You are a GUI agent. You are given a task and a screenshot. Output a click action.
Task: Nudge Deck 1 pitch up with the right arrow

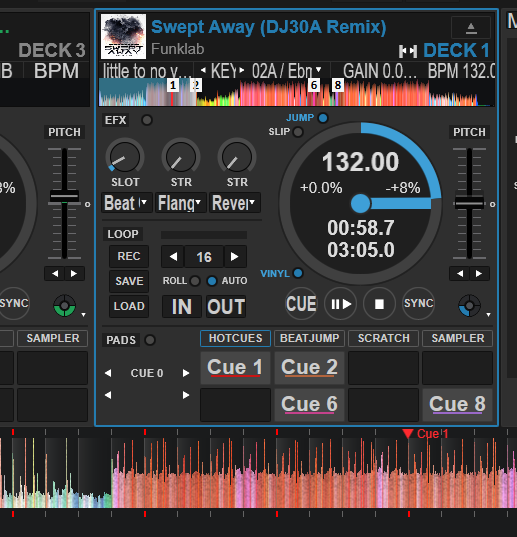coord(479,274)
